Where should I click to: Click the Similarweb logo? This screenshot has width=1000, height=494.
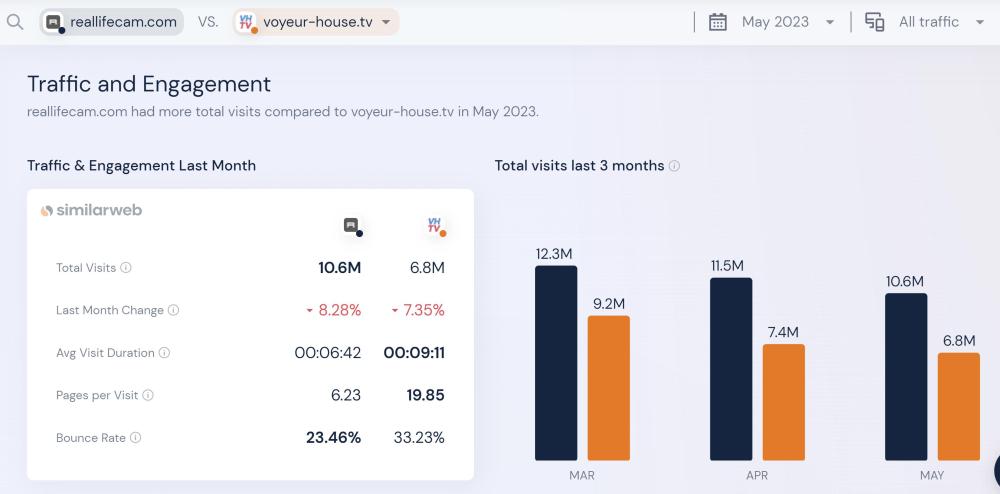pyautogui.click(x=91, y=210)
